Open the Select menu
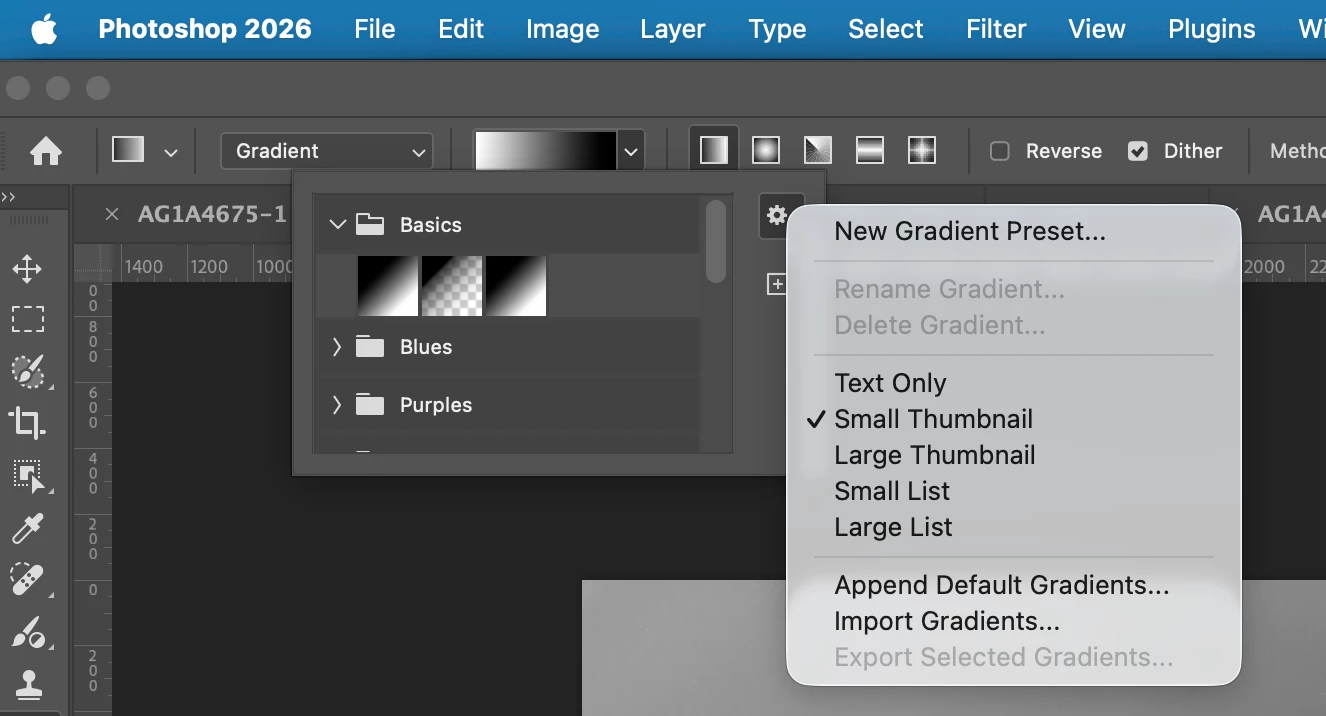Image resolution: width=1326 pixels, height=716 pixels. [x=886, y=29]
